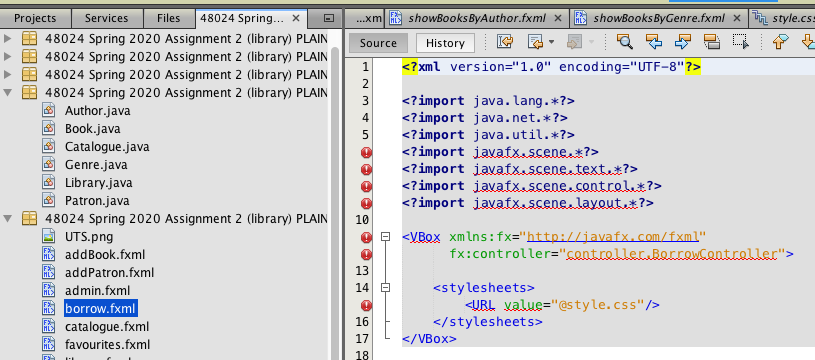This screenshot has width=815, height=360.
Task: Switch to History view
Action: [445, 43]
